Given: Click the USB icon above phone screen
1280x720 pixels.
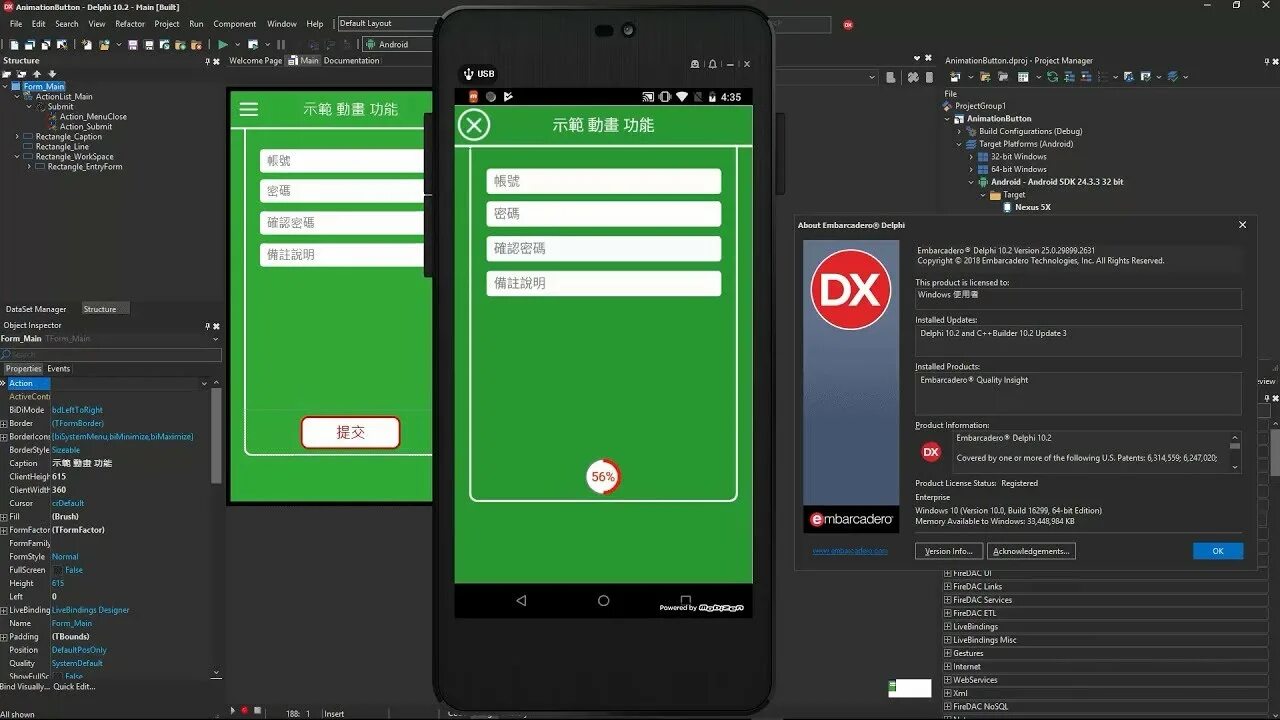Looking at the screenshot, I should (x=467, y=74).
